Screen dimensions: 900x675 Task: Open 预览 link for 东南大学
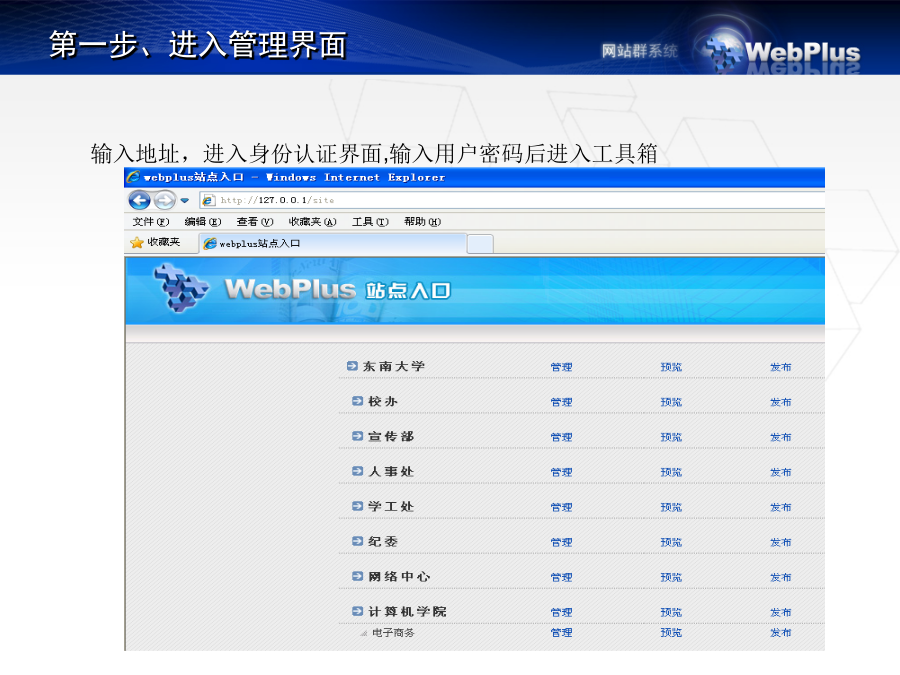pyautogui.click(x=671, y=367)
